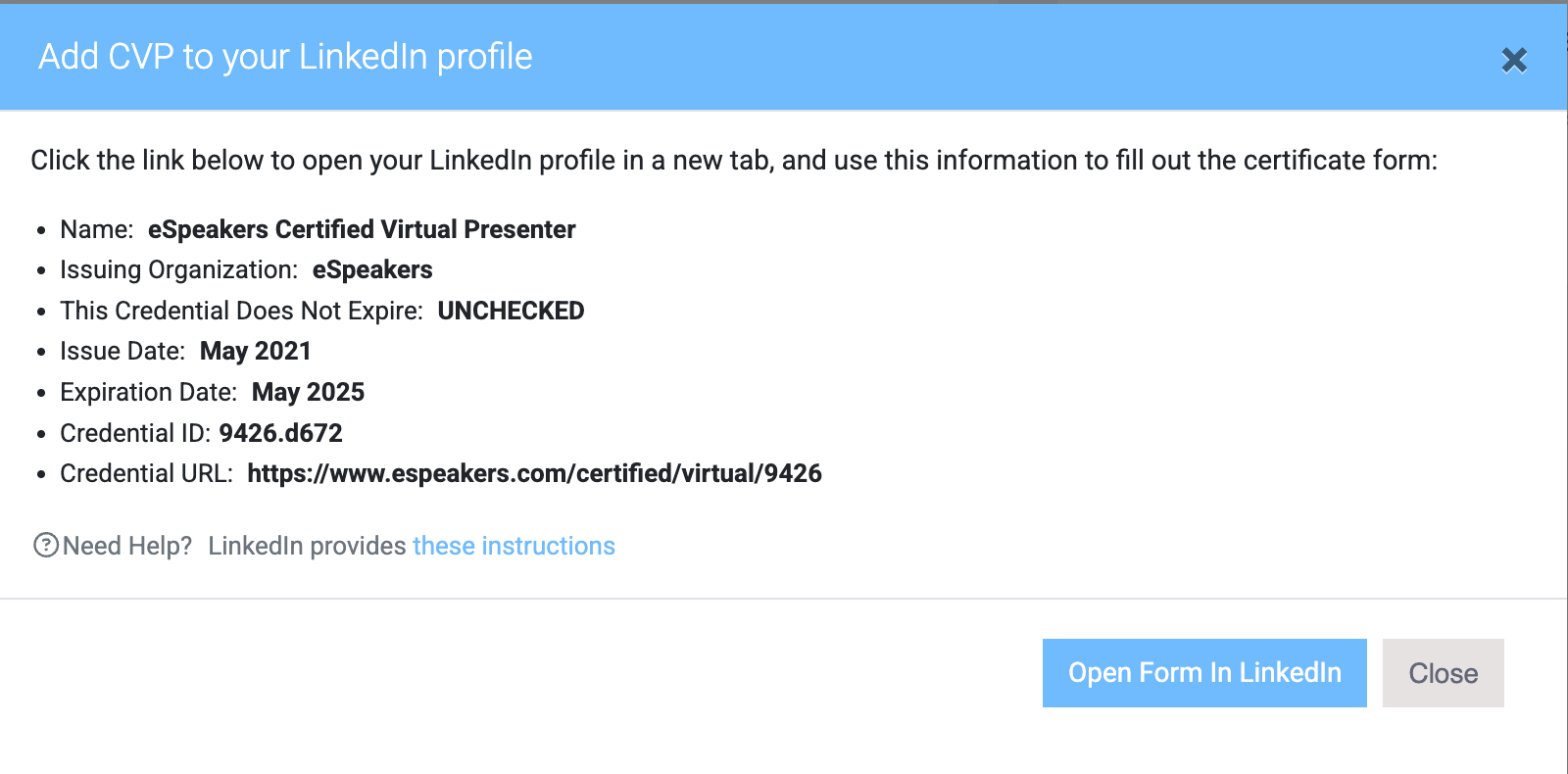Image resolution: width=1568 pixels, height=774 pixels.
Task: Open the "these instructions" link
Action: coord(514,546)
